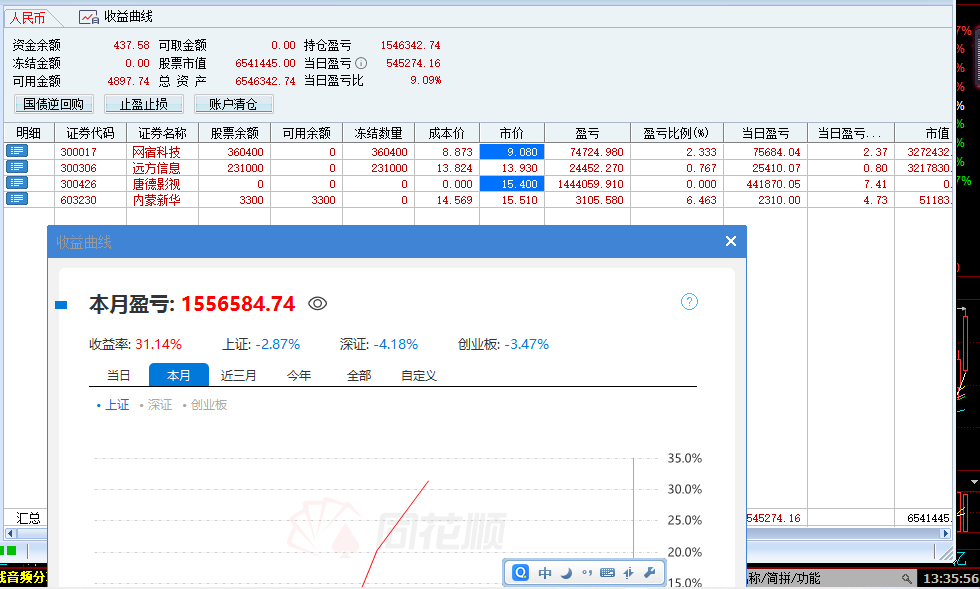The width and height of the screenshot is (980, 589).
Task: Toggle the IME Chinese/English mode (中)
Action: (545, 573)
